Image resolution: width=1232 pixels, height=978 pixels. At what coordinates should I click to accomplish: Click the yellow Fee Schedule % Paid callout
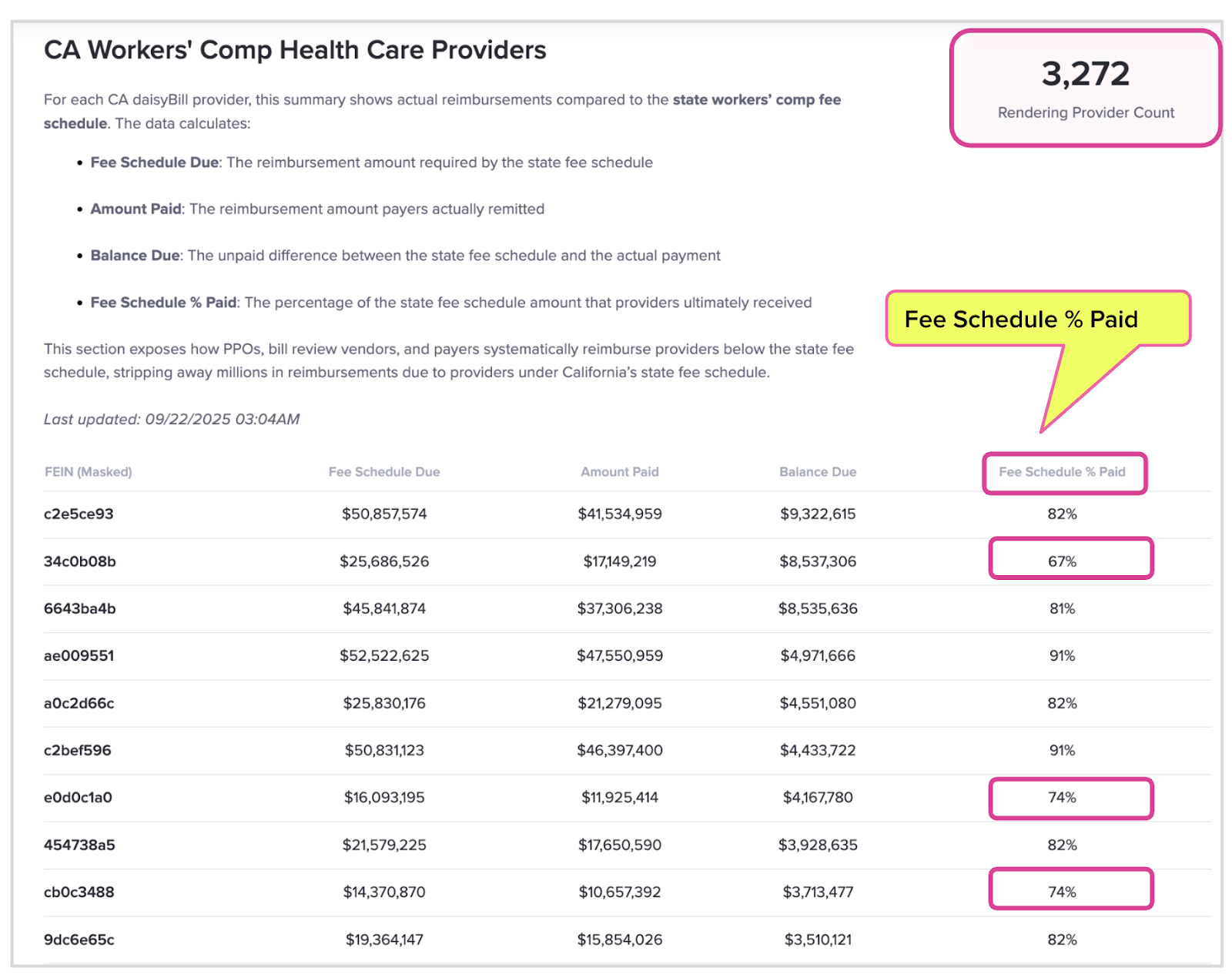1020,319
